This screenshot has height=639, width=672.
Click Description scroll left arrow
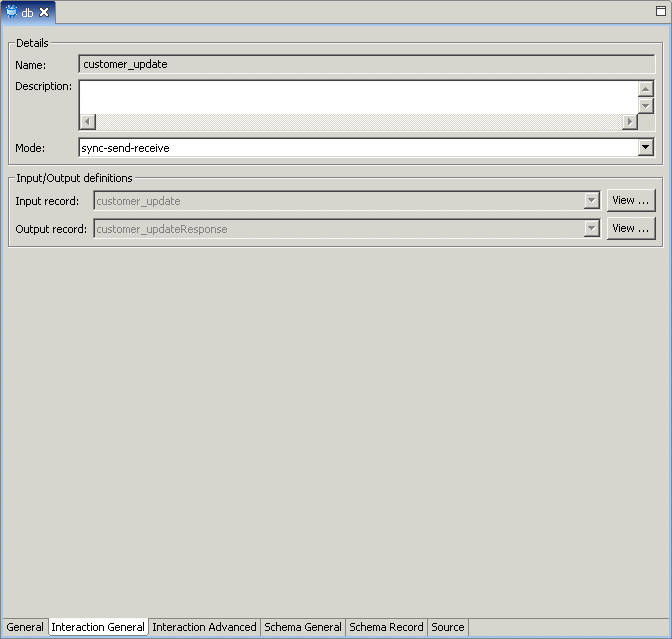87,122
